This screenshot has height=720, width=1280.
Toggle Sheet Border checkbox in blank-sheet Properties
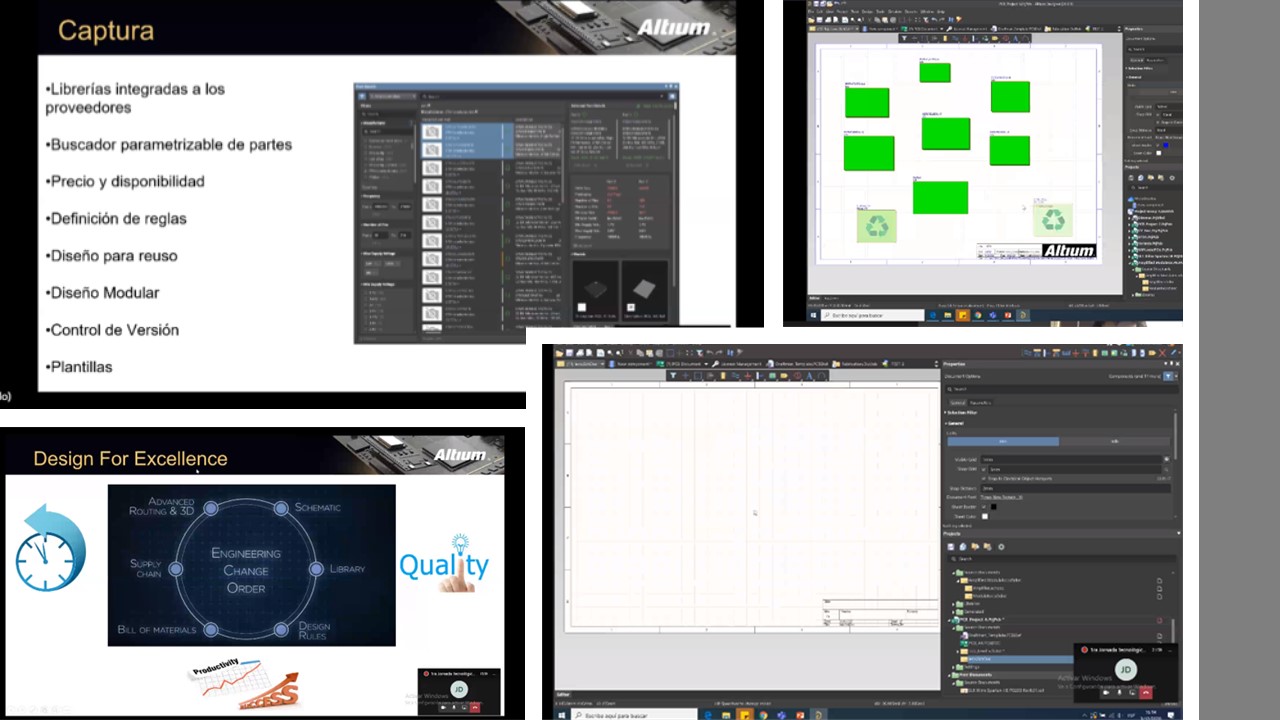pyautogui.click(x=984, y=507)
